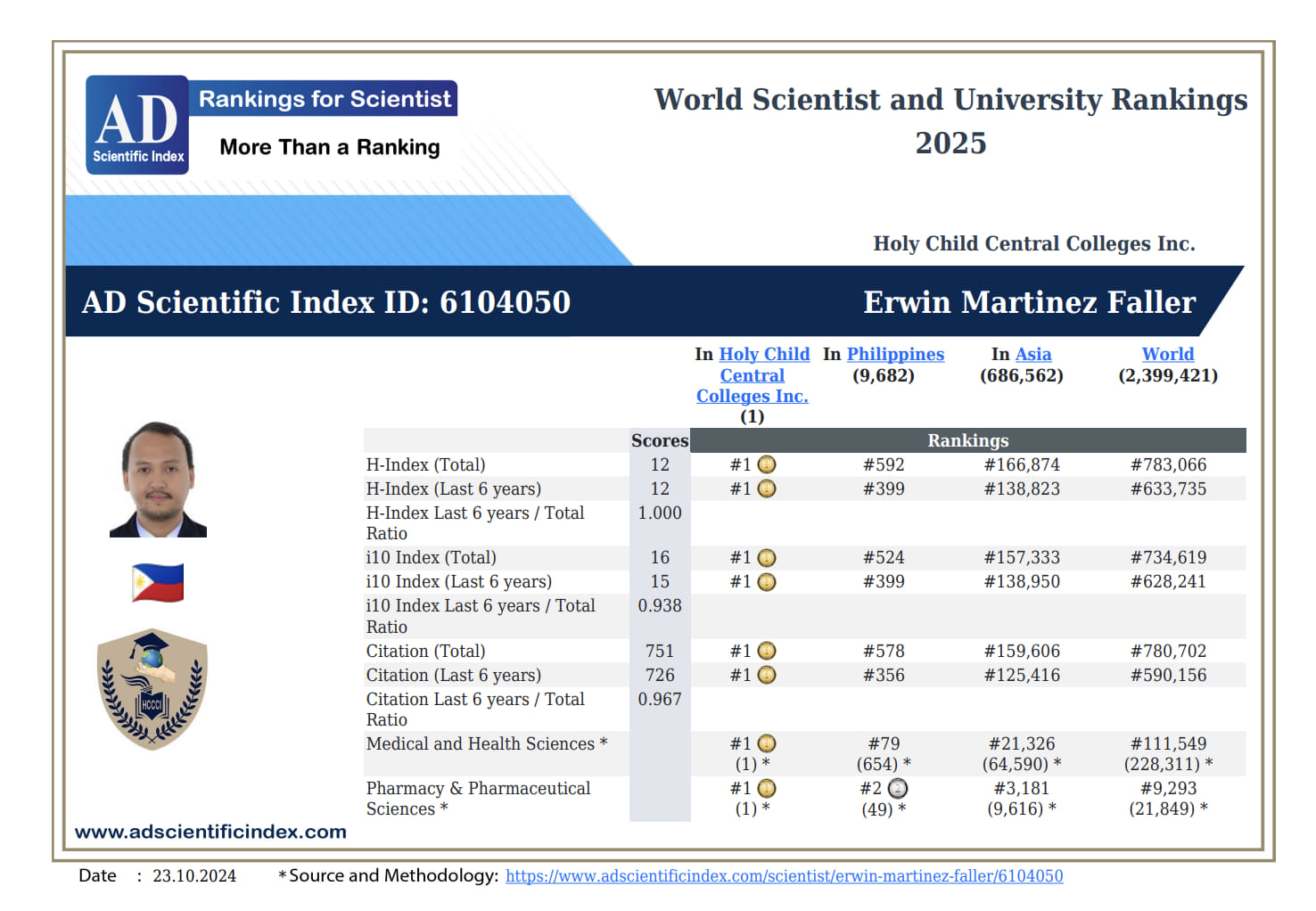Click the World rank #9,293

coord(1168,788)
